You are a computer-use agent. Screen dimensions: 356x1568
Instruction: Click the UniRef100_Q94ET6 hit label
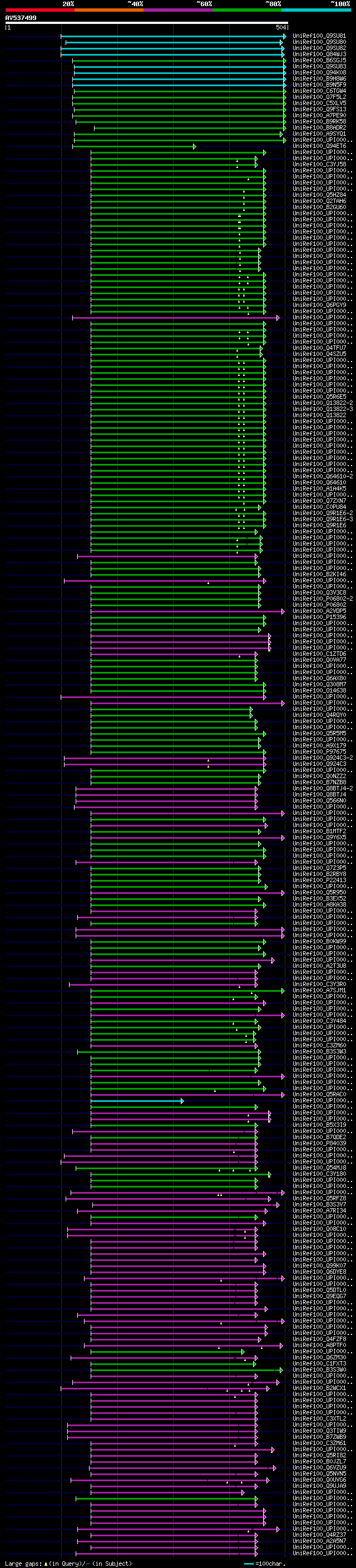(319, 146)
